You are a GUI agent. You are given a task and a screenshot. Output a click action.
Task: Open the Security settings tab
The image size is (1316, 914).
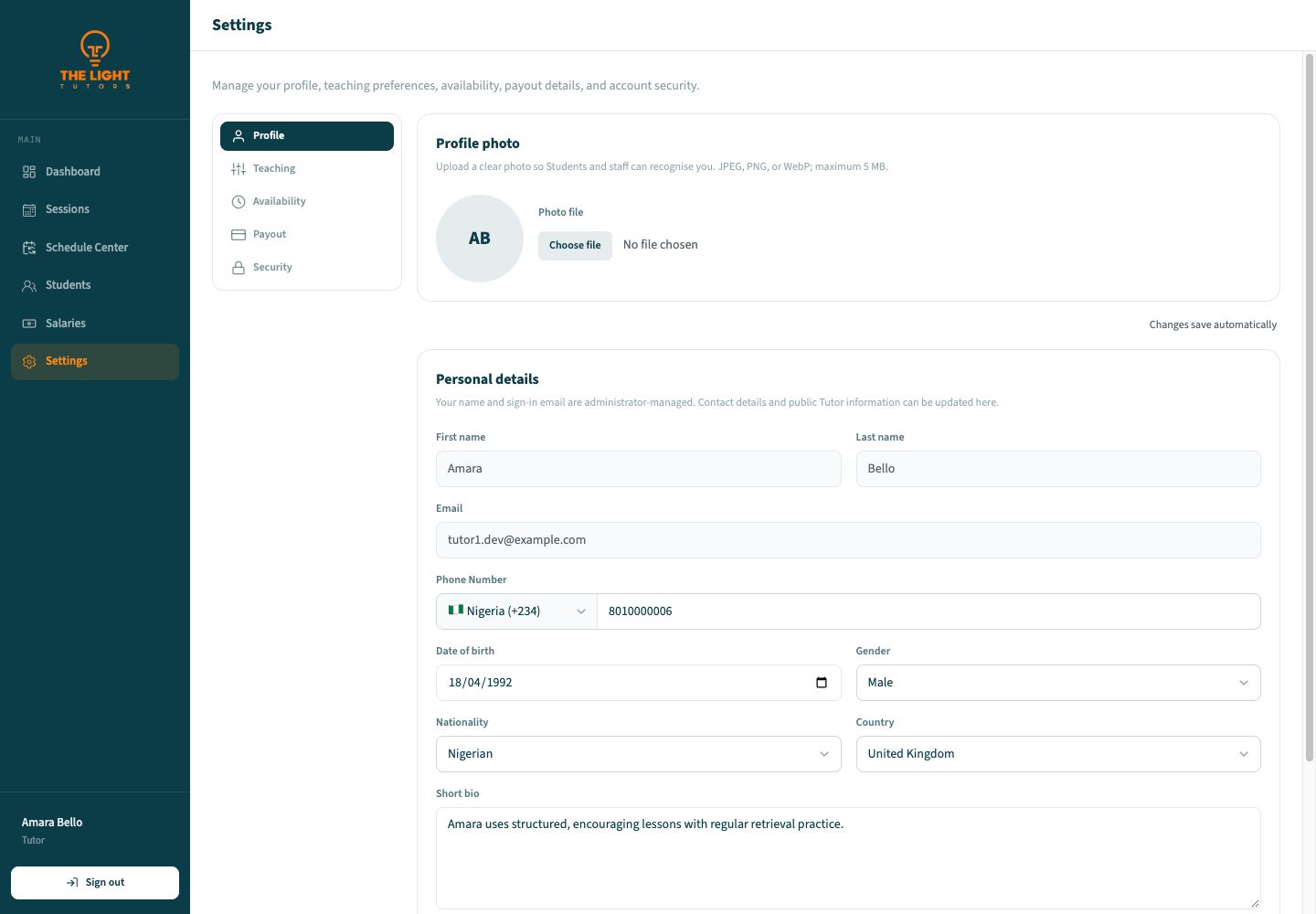307,267
